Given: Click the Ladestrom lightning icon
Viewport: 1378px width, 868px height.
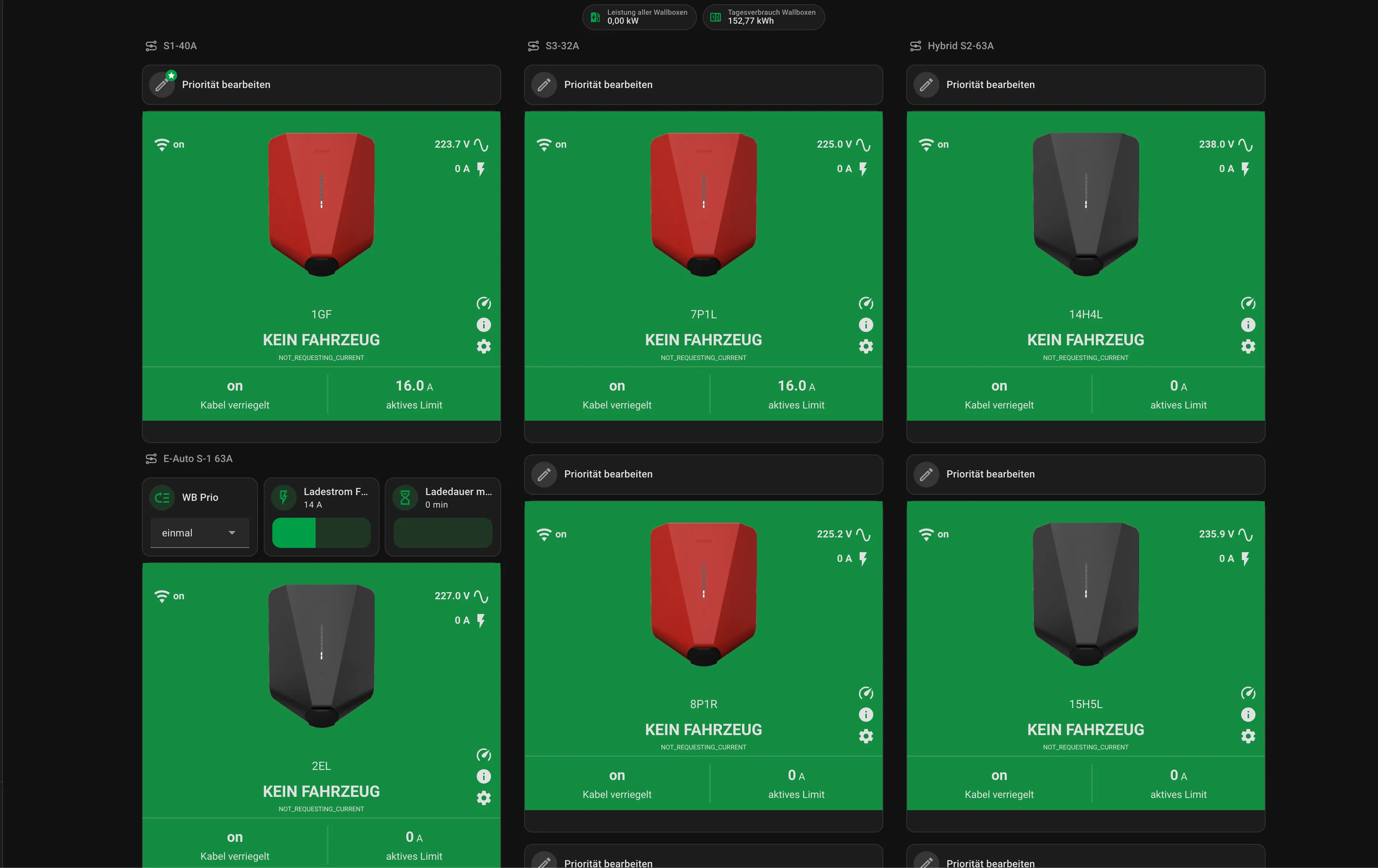Looking at the screenshot, I should [x=284, y=497].
